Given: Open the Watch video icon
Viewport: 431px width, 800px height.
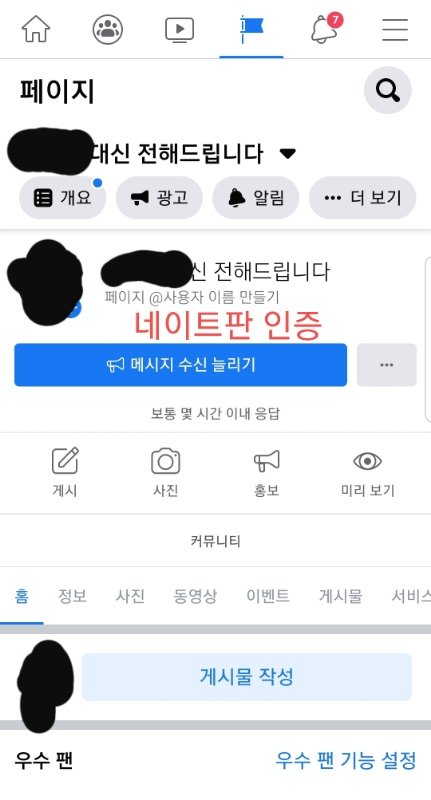Looking at the screenshot, I should coord(180,29).
